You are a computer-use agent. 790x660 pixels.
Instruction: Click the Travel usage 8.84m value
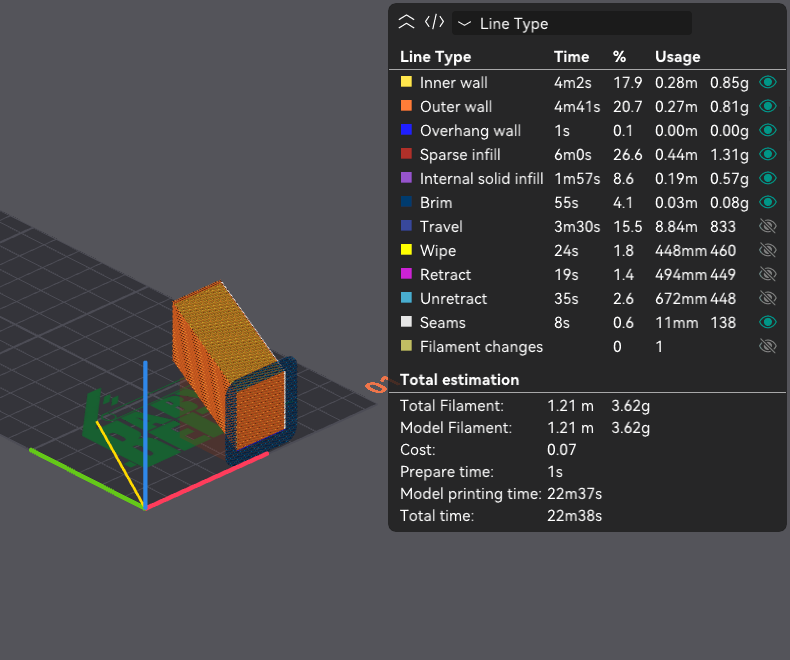676,227
